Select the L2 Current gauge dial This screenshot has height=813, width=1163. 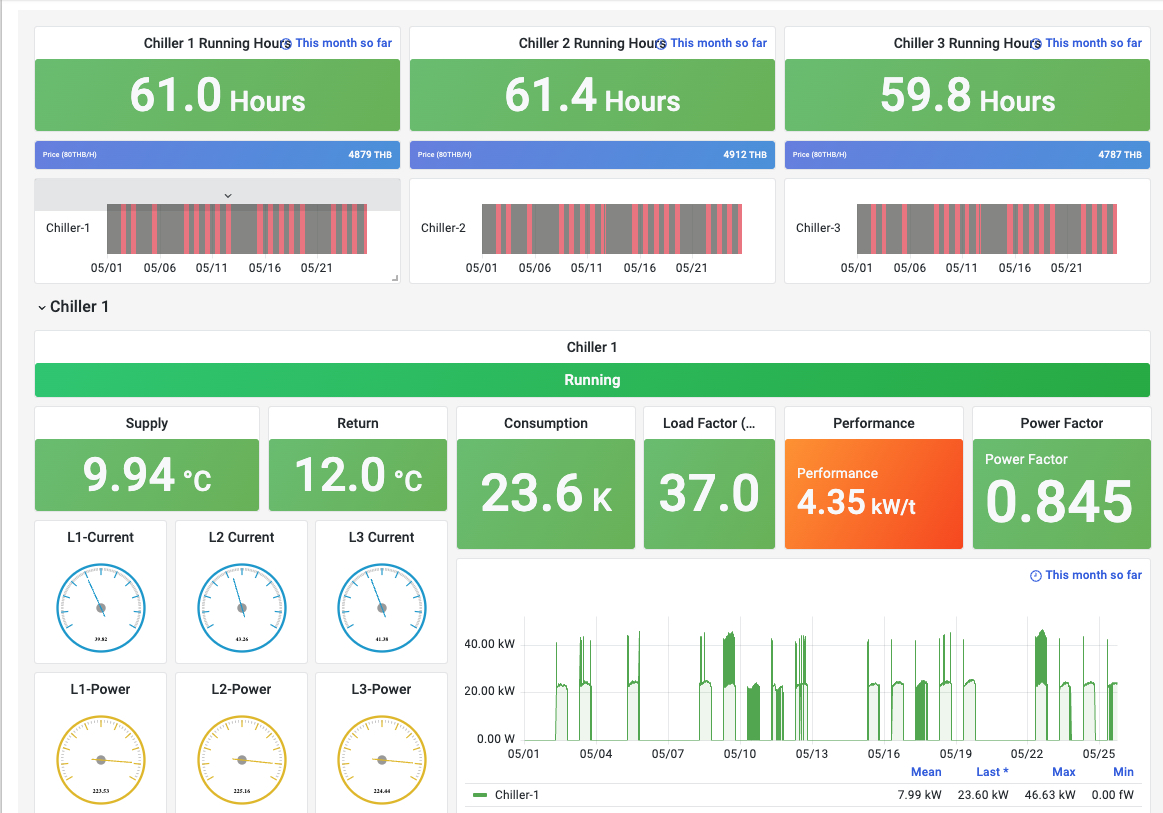(x=240, y=607)
